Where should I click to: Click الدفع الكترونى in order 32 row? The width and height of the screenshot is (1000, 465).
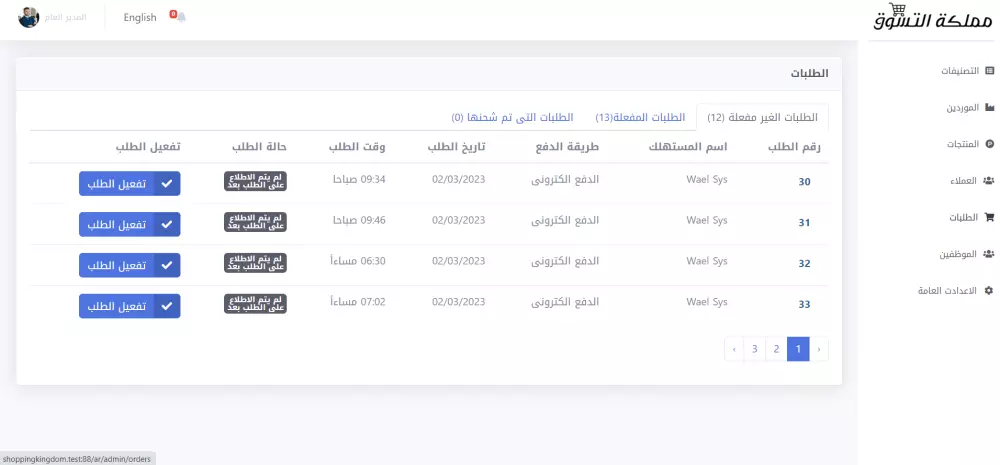[x=565, y=262]
